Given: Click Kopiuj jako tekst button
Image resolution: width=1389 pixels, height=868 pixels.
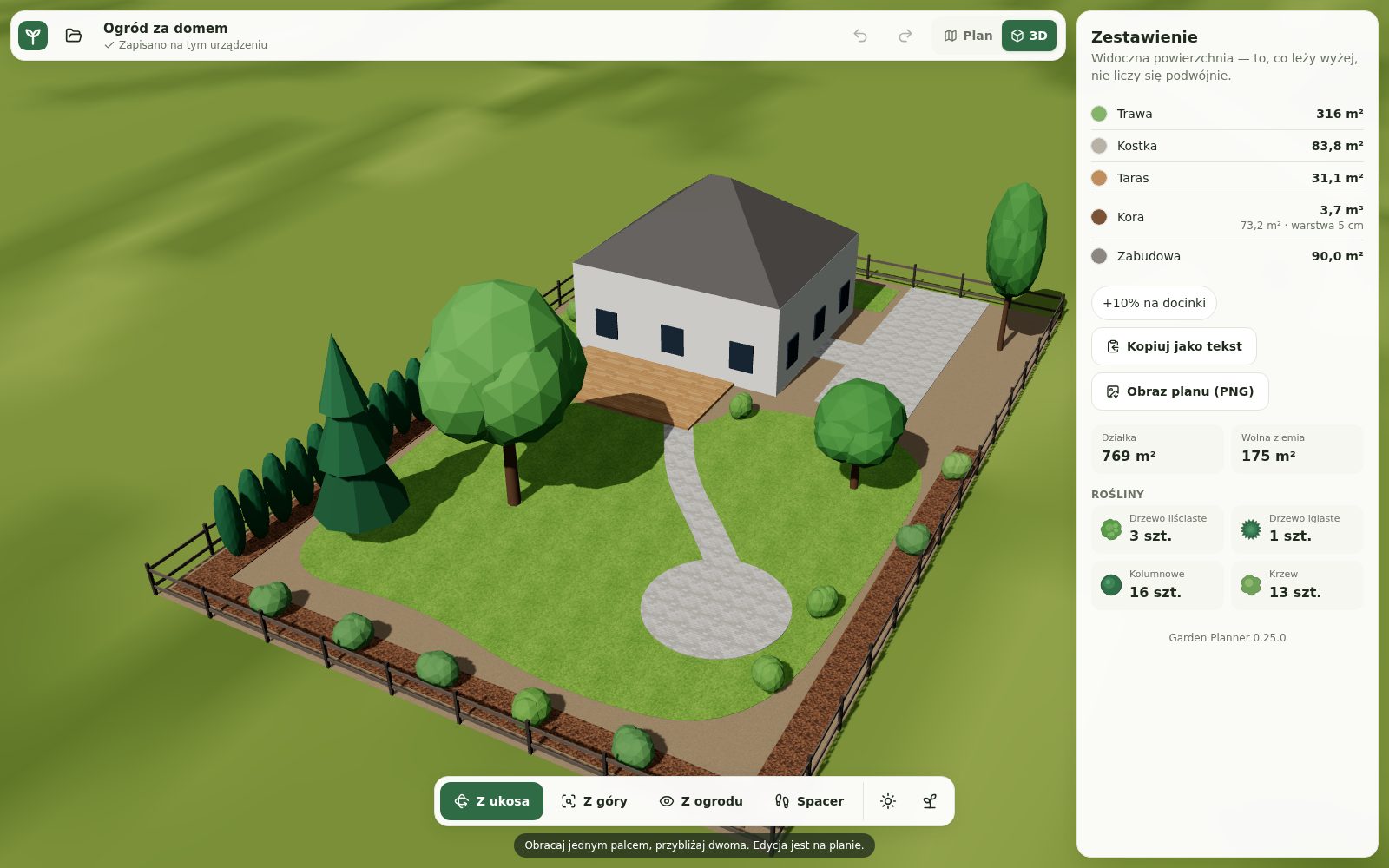Looking at the screenshot, I should 1174,346.
